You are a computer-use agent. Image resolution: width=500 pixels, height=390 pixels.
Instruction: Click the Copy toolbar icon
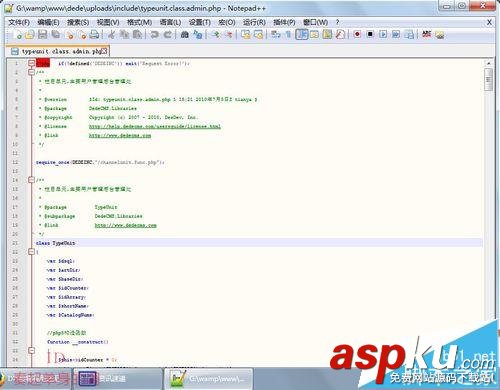coord(125,34)
